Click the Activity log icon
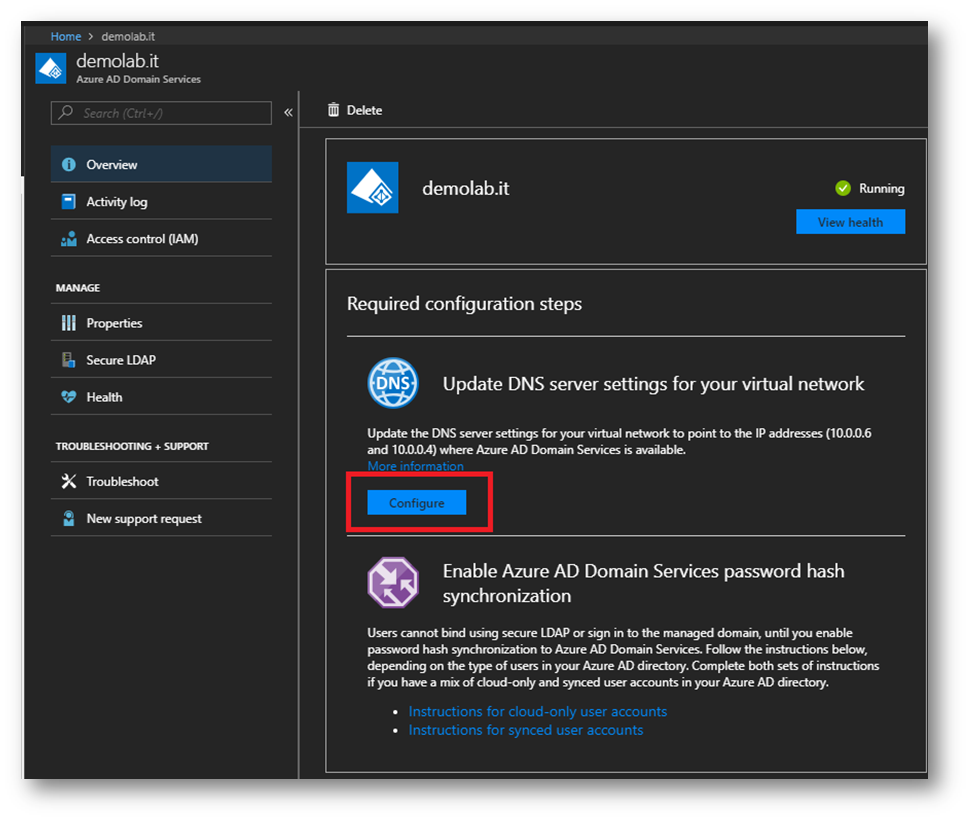 (x=69, y=202)
